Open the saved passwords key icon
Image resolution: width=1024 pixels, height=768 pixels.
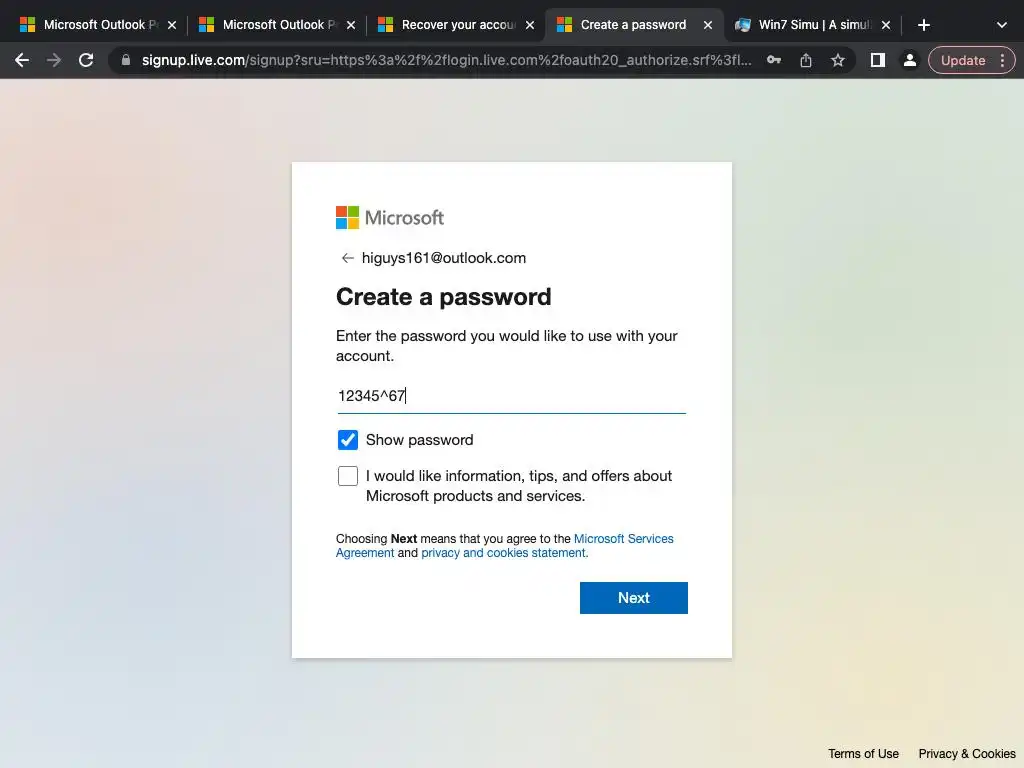(774, 60)
